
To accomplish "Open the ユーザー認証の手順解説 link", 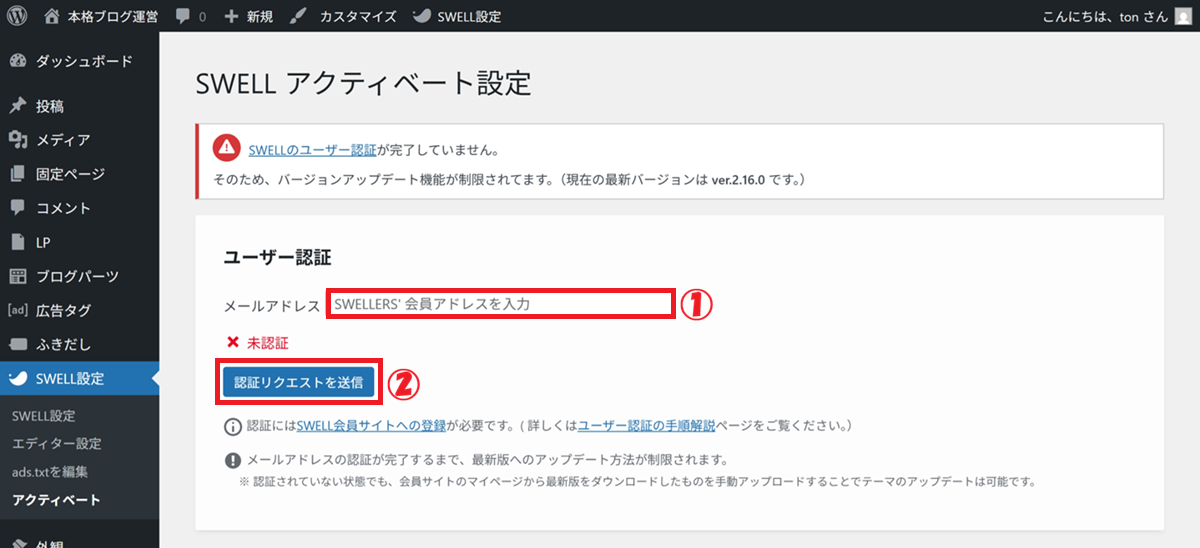I will click(646, 426).
